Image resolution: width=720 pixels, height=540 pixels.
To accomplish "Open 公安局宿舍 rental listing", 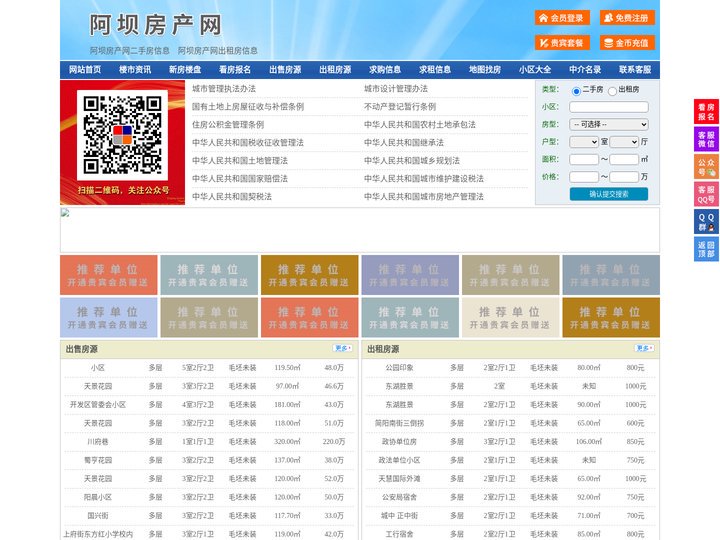I will [x=399, y=497].
